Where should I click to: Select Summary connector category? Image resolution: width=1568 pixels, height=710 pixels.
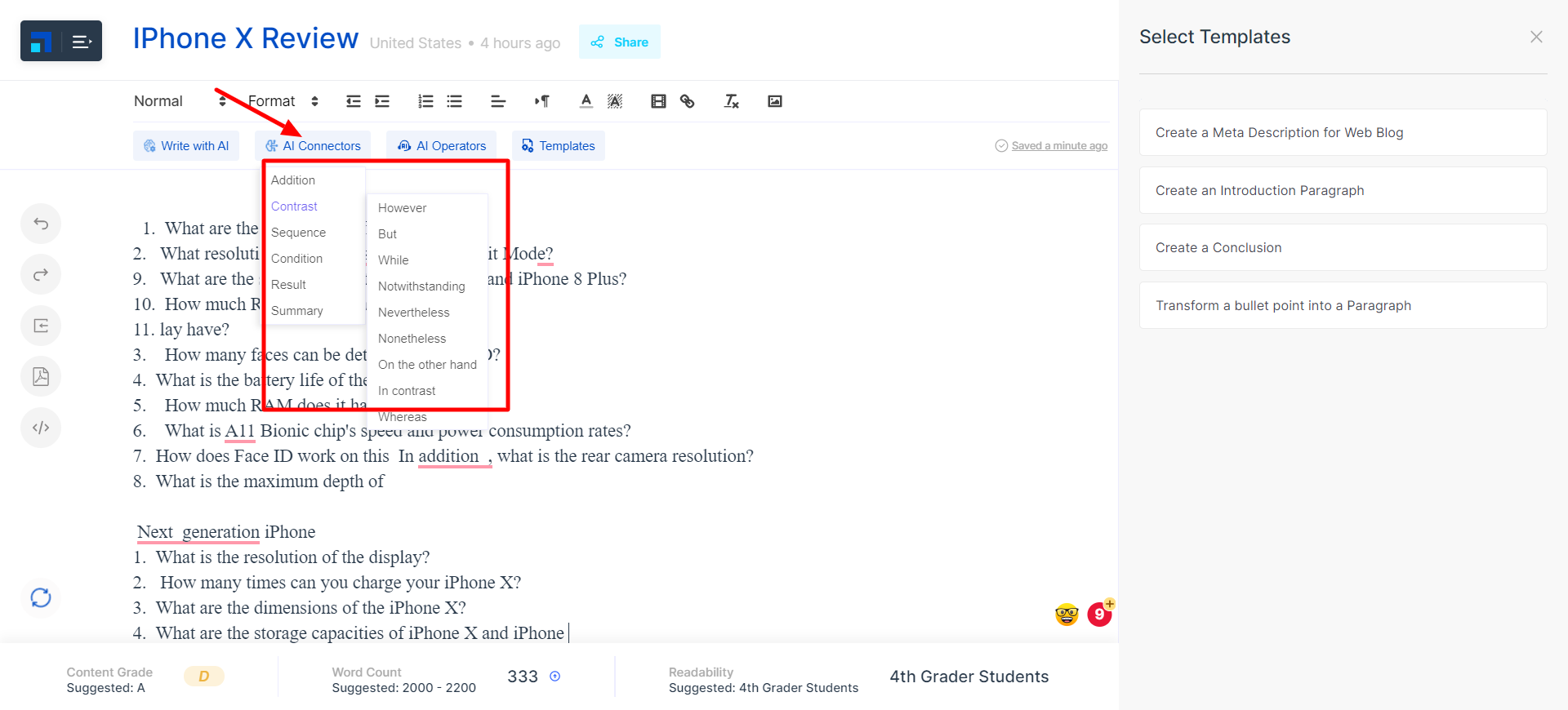point(296,311)
